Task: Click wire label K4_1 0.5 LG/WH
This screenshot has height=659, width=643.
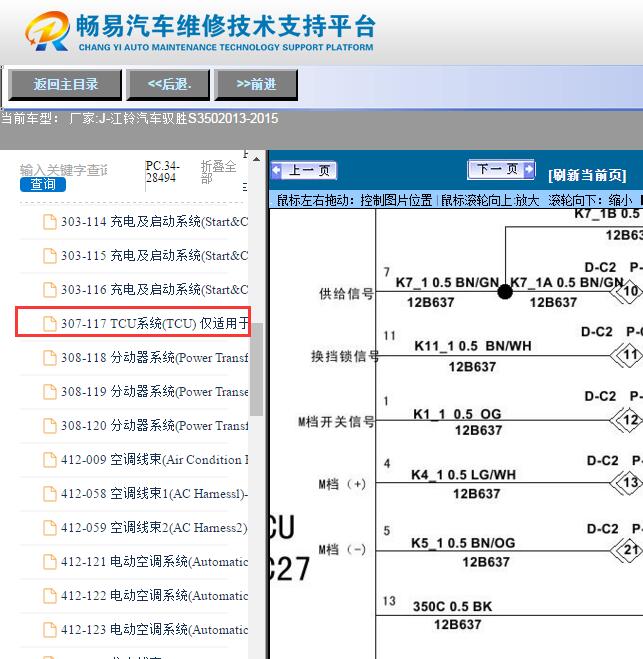Action: pyautogui.click(x=463, y=475)
